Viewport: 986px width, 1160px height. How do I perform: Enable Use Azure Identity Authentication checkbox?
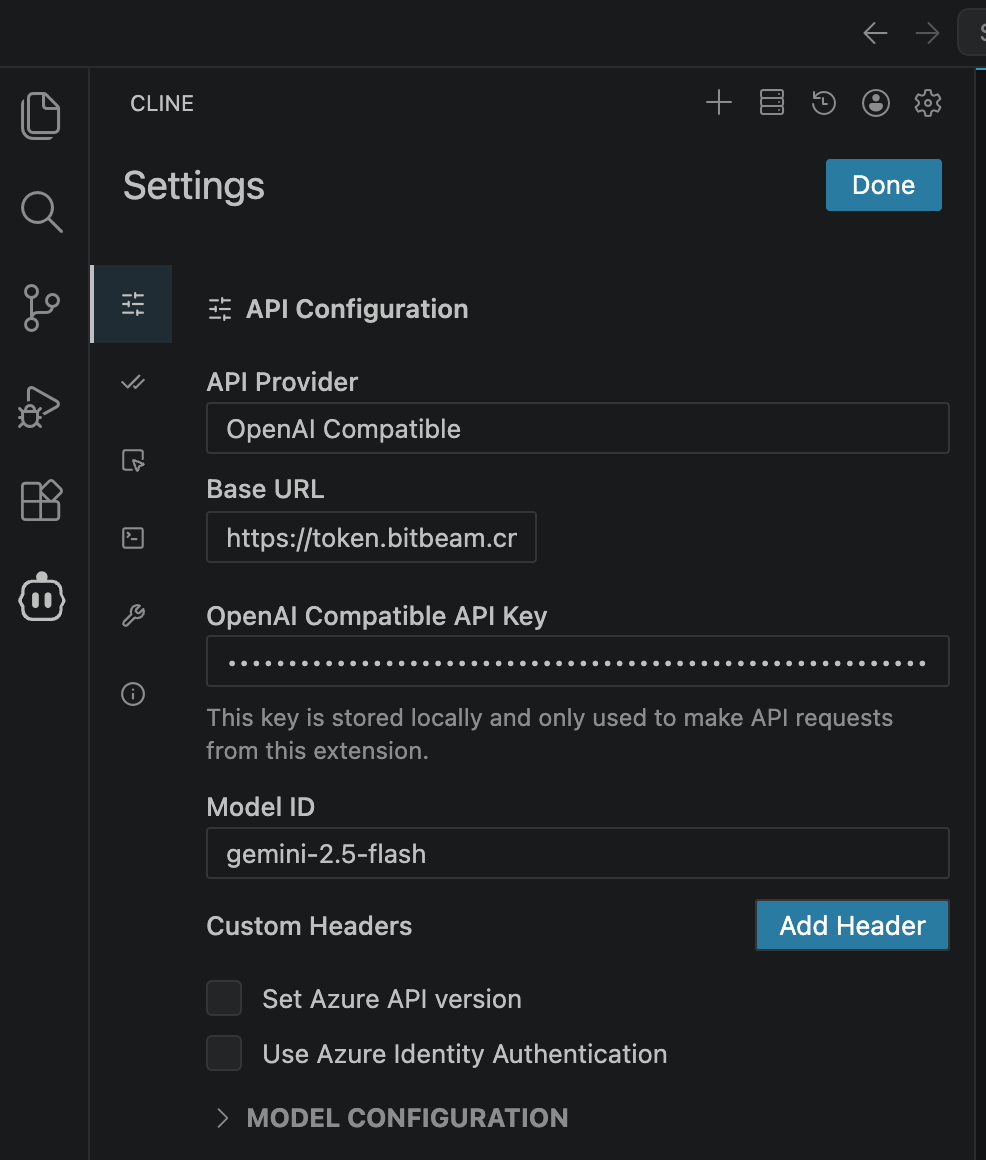pyautogui.click(x=224, y=1053)
